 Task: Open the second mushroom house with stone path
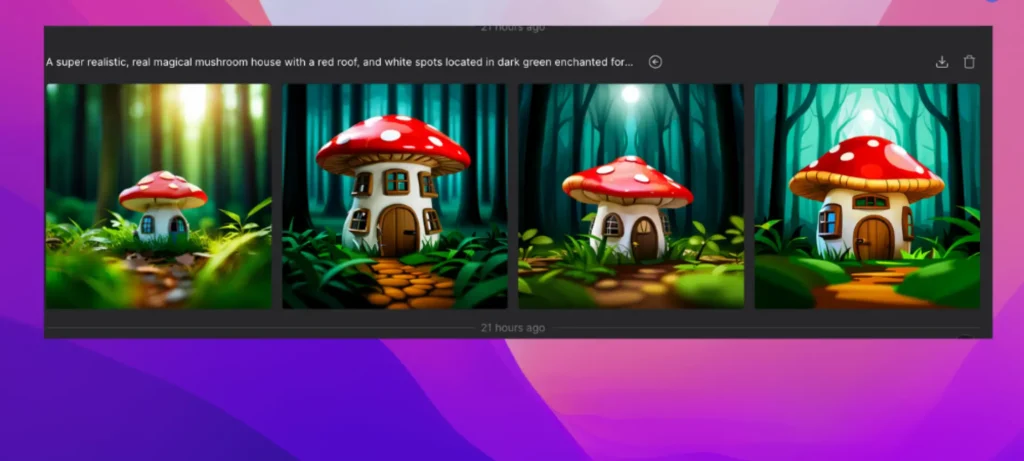point(395,196)
